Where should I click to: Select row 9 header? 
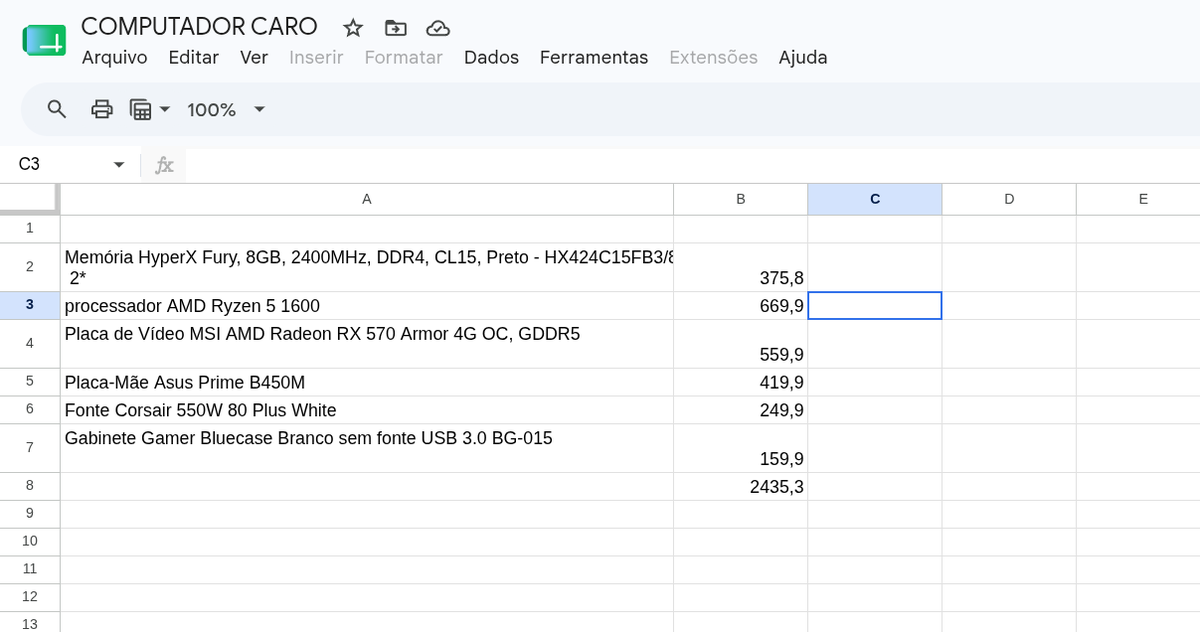[x=30, y=514]
